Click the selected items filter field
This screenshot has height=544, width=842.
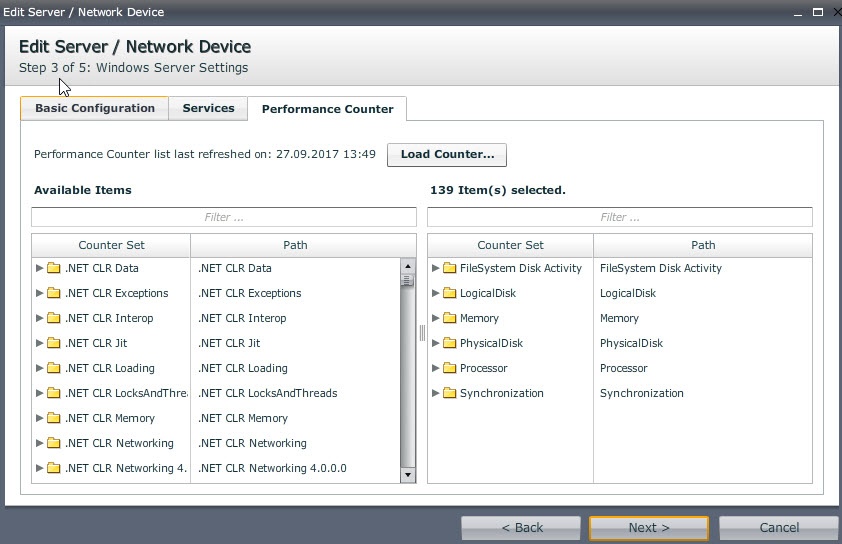619,217
